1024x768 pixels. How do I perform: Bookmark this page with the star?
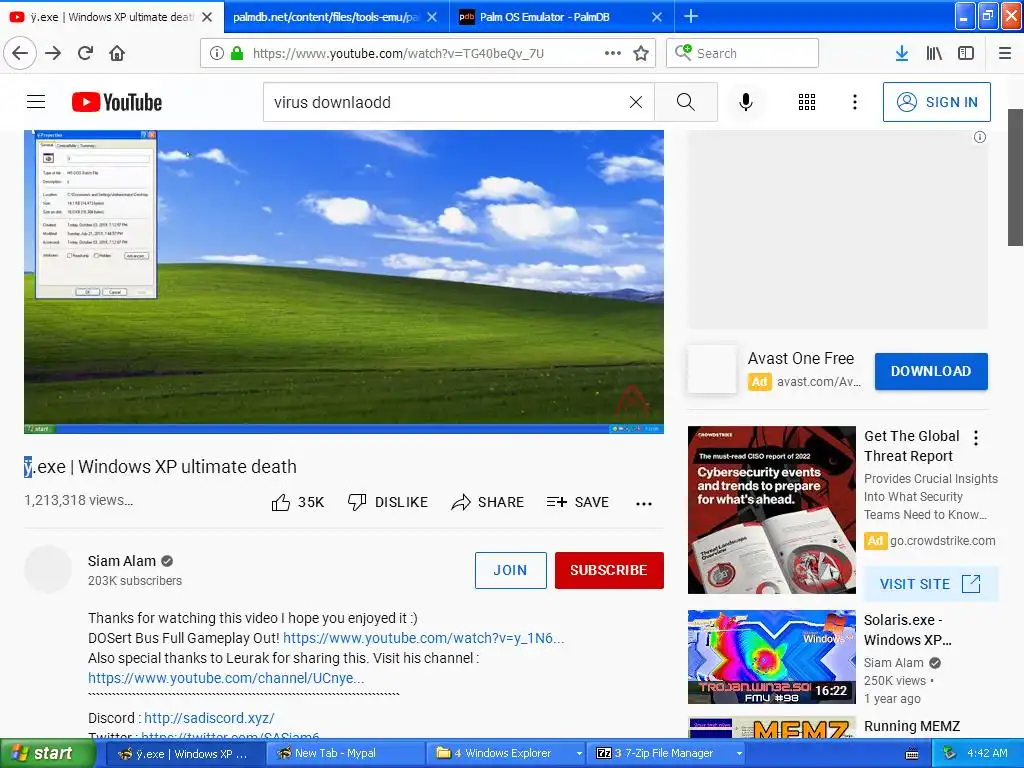click(641, 53)
